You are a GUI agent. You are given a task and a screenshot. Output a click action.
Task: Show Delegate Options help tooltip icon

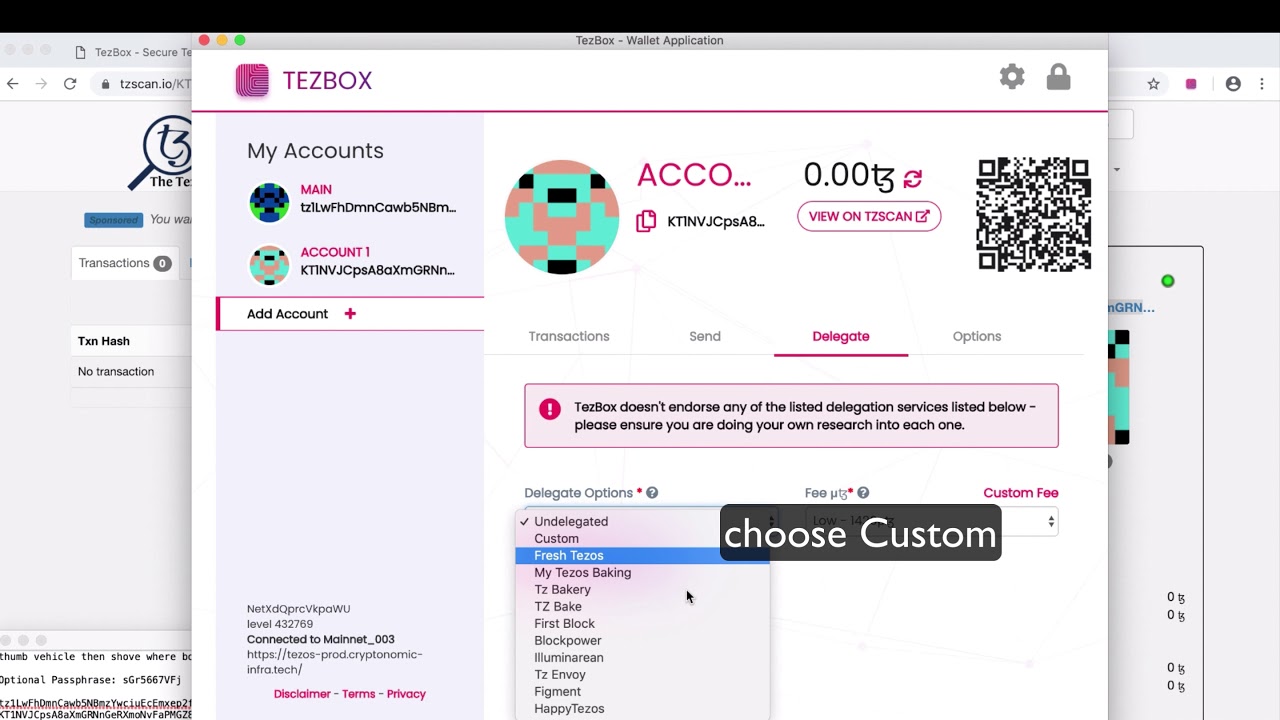(x=652, y=493)
